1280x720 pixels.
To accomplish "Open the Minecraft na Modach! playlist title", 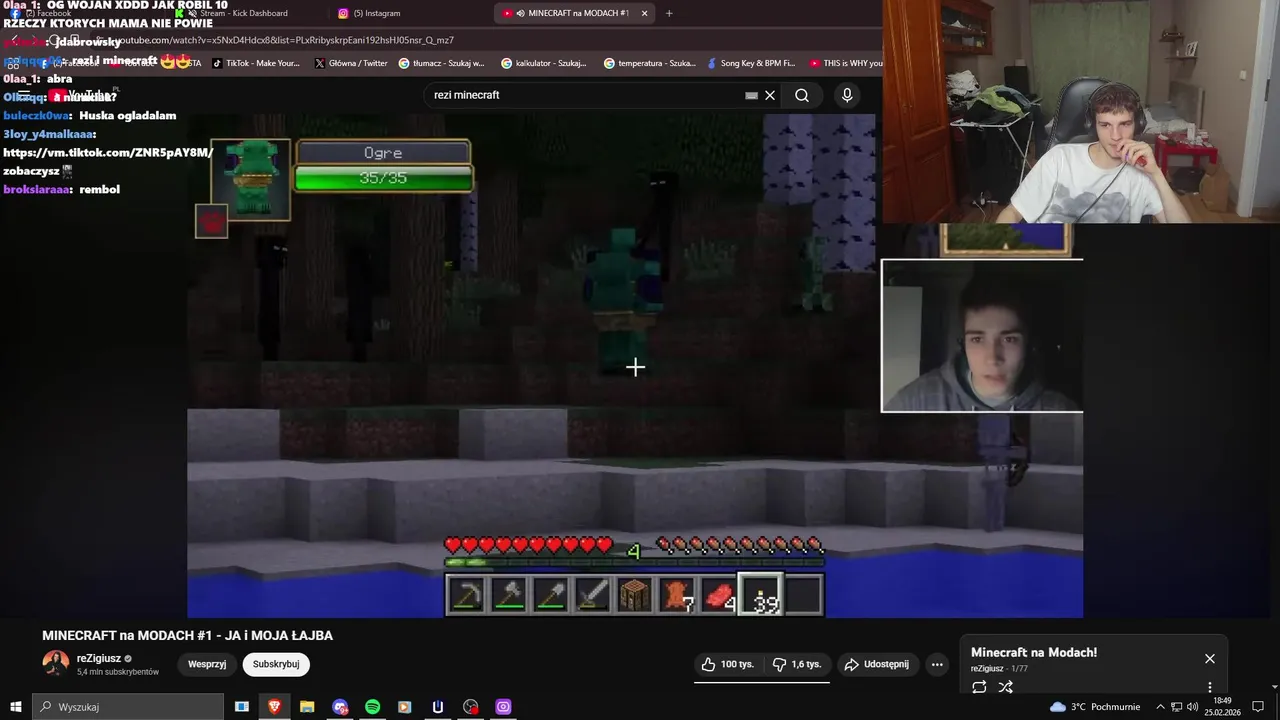I will (x=1034, y=652).
